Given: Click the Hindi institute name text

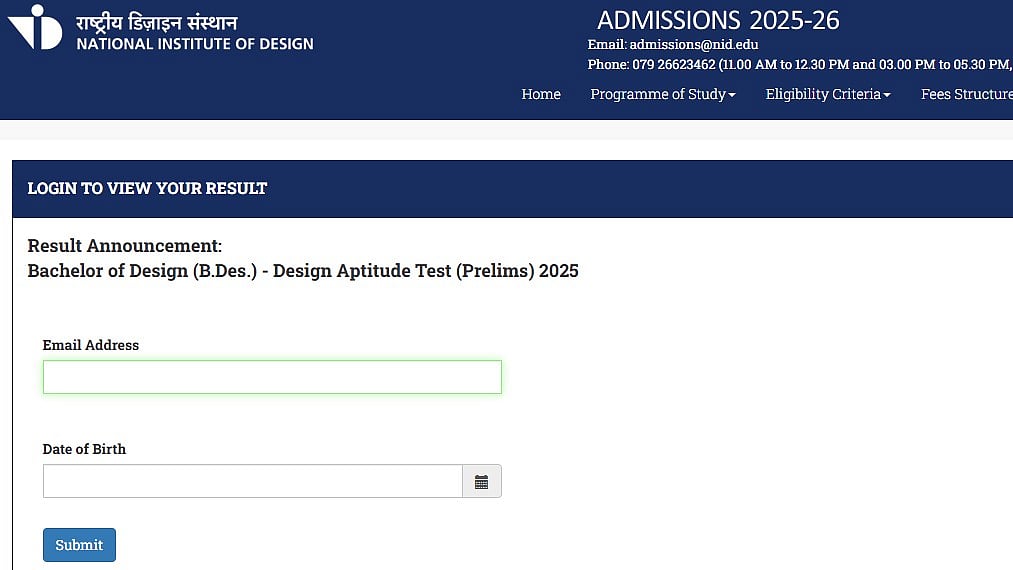Looking at the screenshot, I should click(x=157, y=21).
